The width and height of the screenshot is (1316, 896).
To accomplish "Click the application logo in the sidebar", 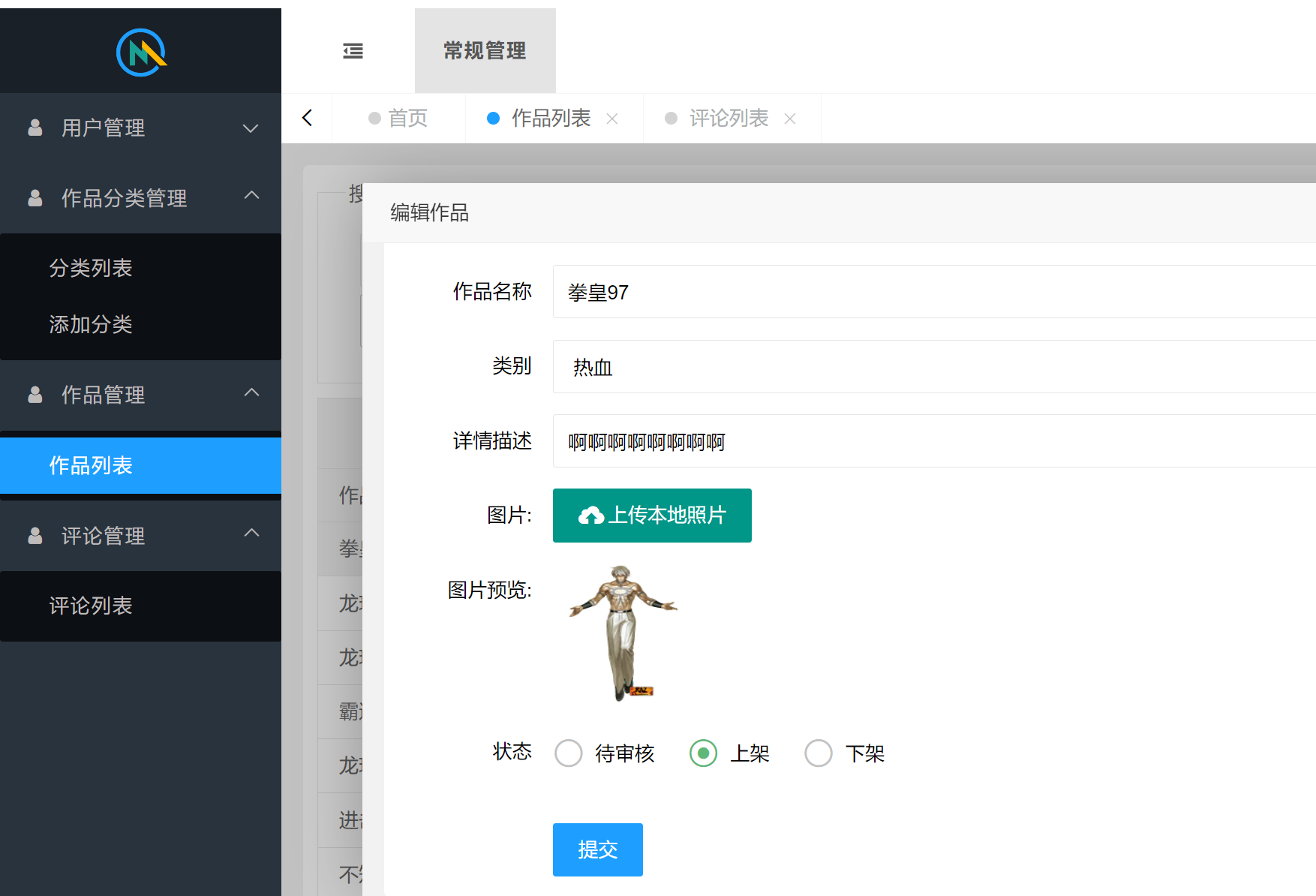I will tap(140, 50).
